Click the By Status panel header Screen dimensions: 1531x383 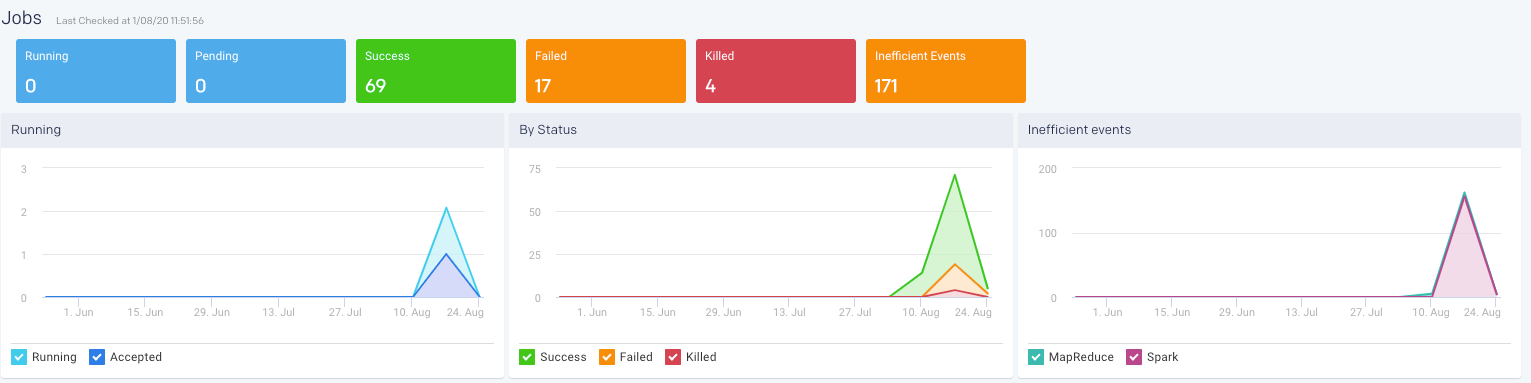[760, 130]
